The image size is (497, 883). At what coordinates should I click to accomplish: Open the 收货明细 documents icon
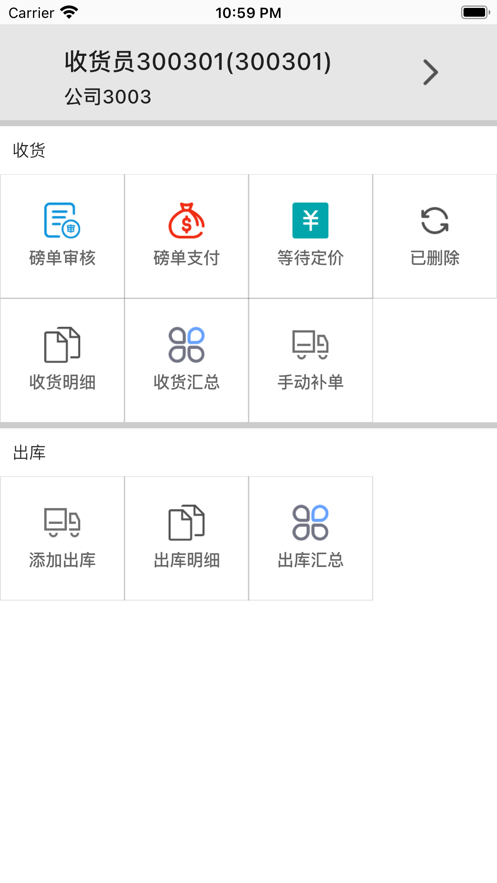62,344
